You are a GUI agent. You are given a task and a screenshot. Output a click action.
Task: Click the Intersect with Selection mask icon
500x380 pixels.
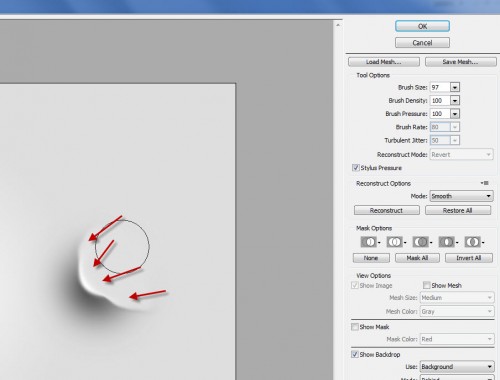coord(446,242)
